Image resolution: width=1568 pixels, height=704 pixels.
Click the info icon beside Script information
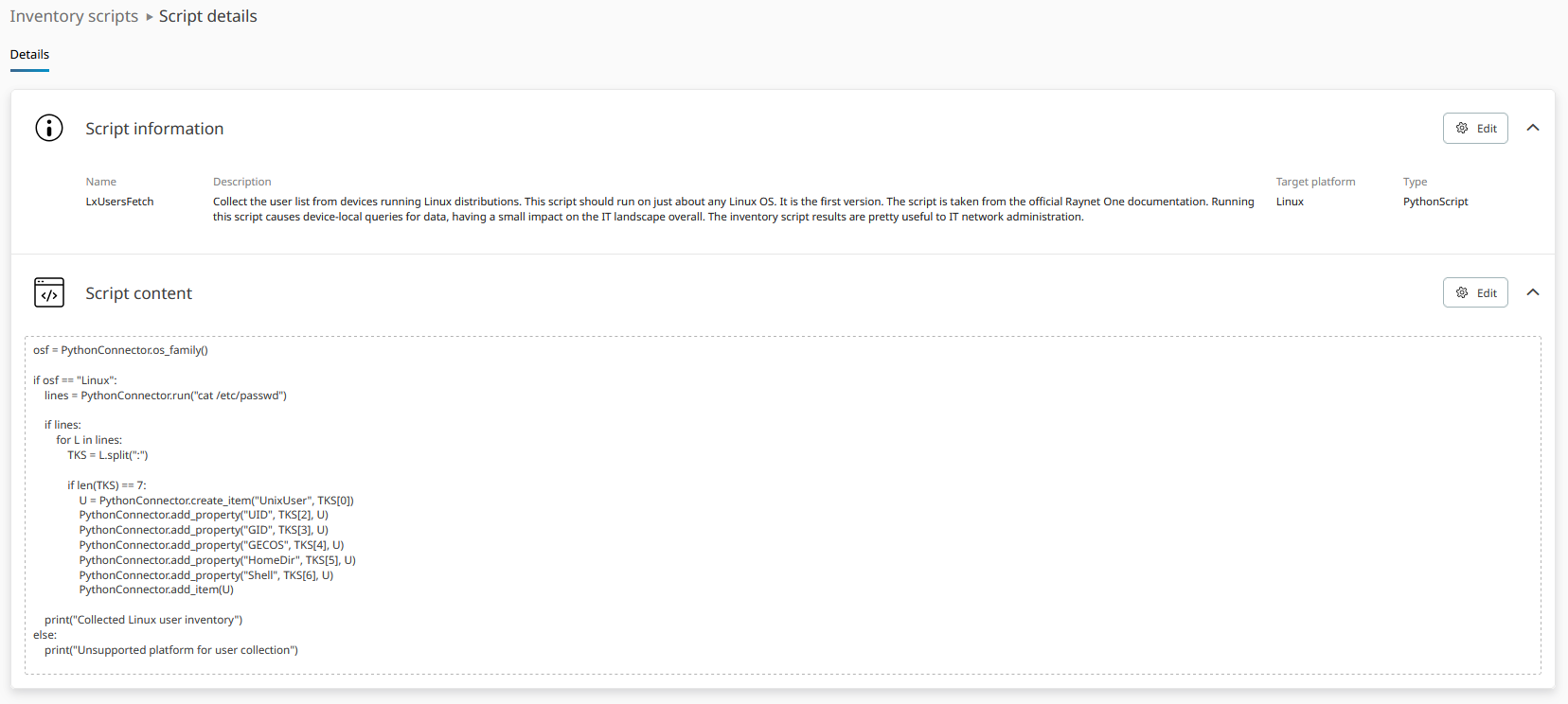tap(49, 128)
